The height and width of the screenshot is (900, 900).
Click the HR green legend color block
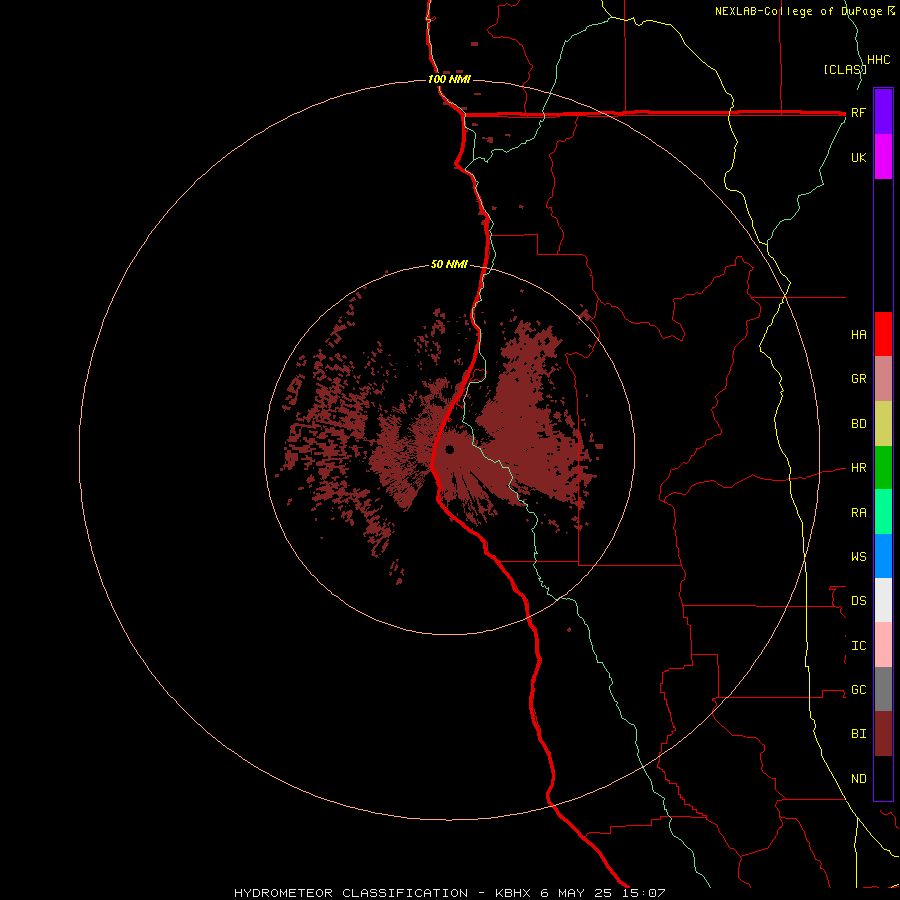click(883, 468)
